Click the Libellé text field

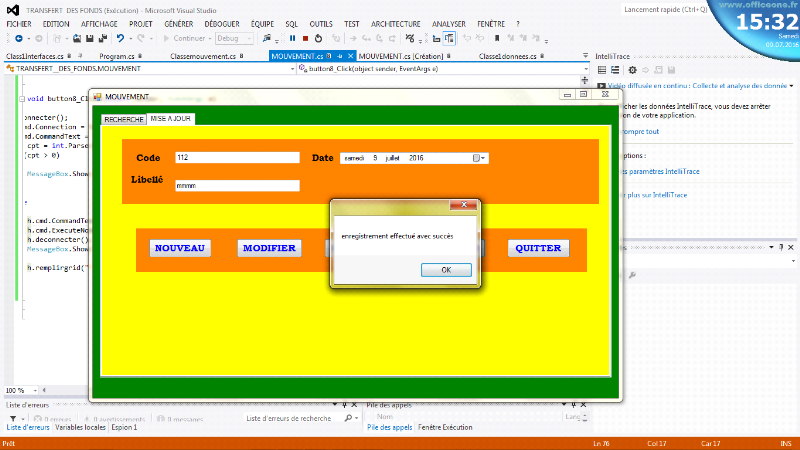point(236,186)
